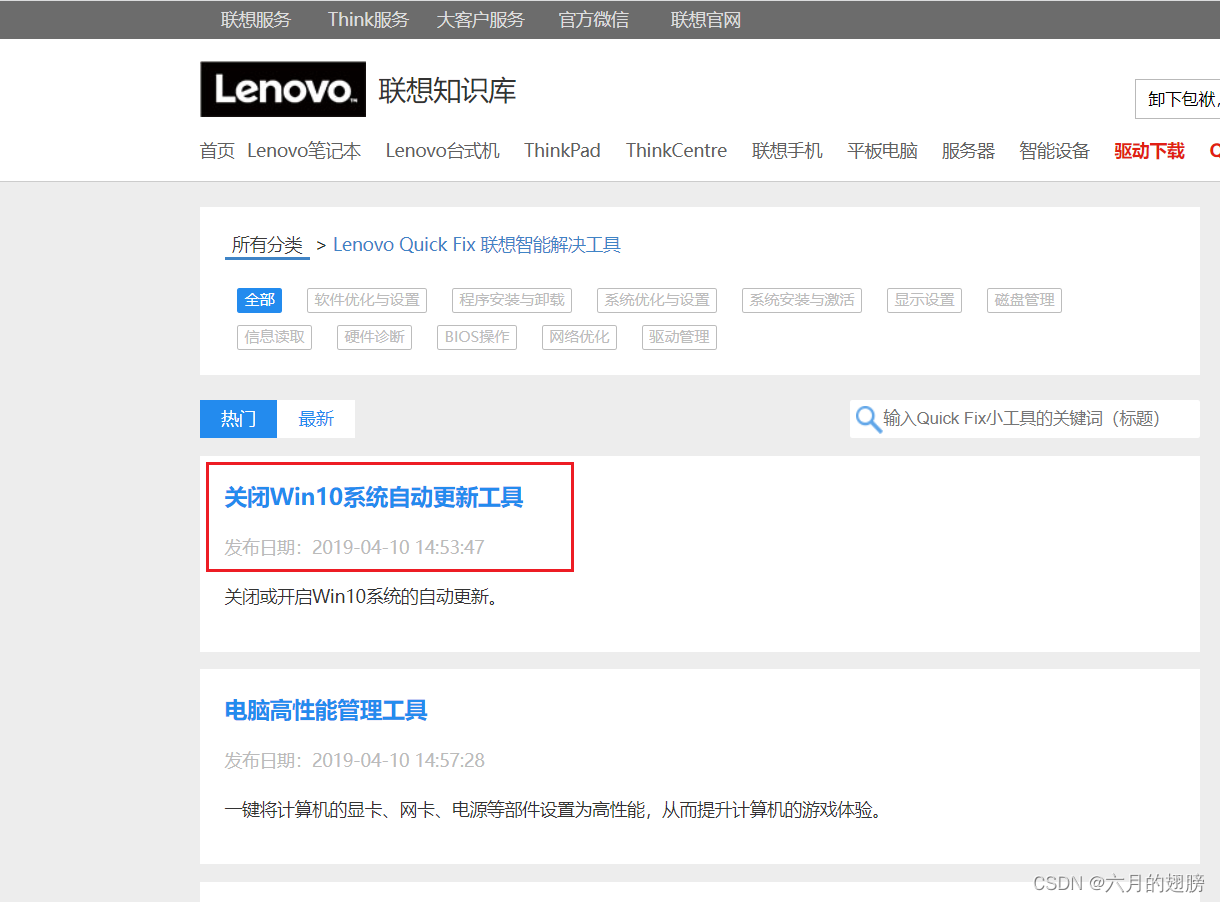Filter by 磁盘管理
Screen dimensions: 1220x902
1024,300
